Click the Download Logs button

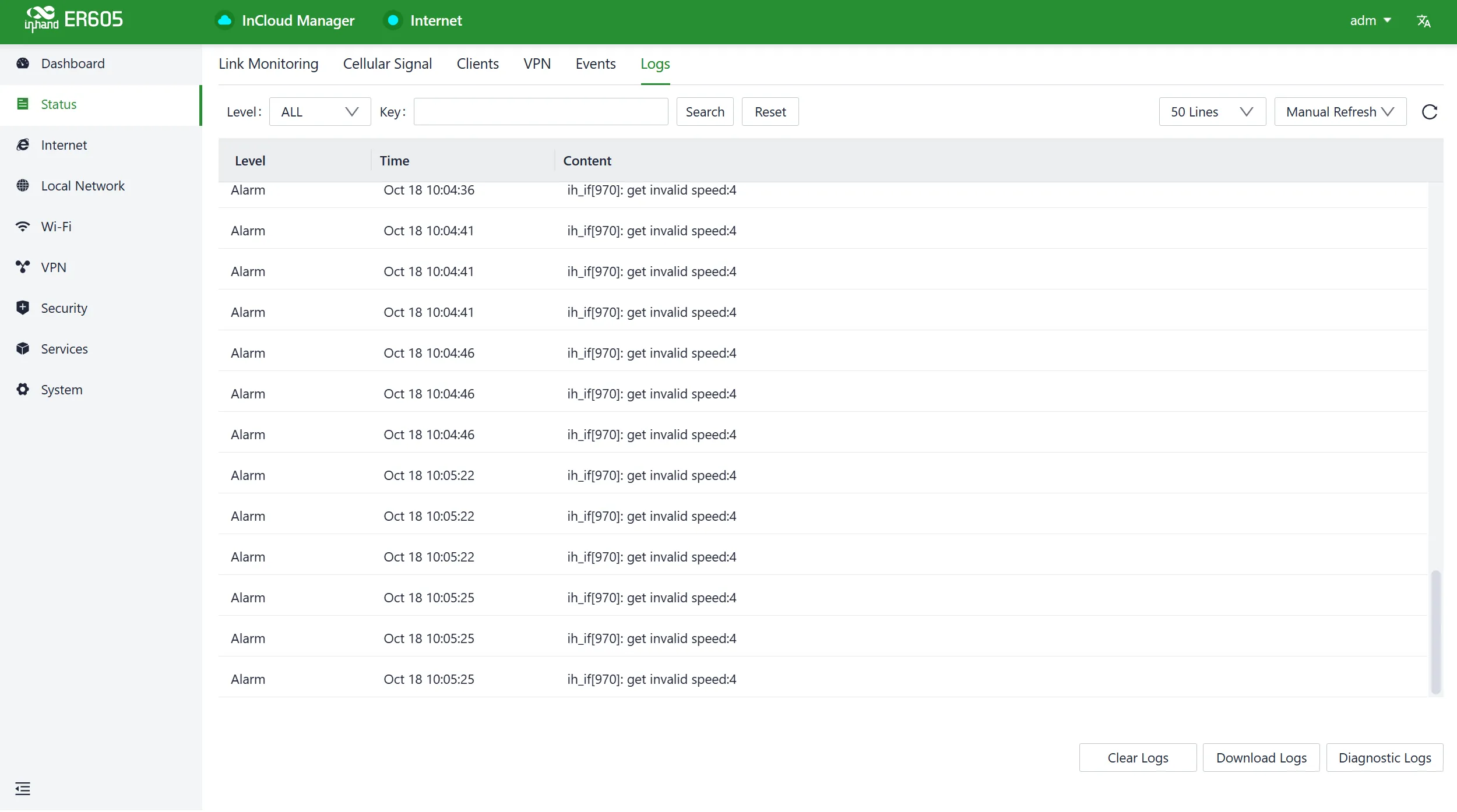click(x=1262, y=759)
